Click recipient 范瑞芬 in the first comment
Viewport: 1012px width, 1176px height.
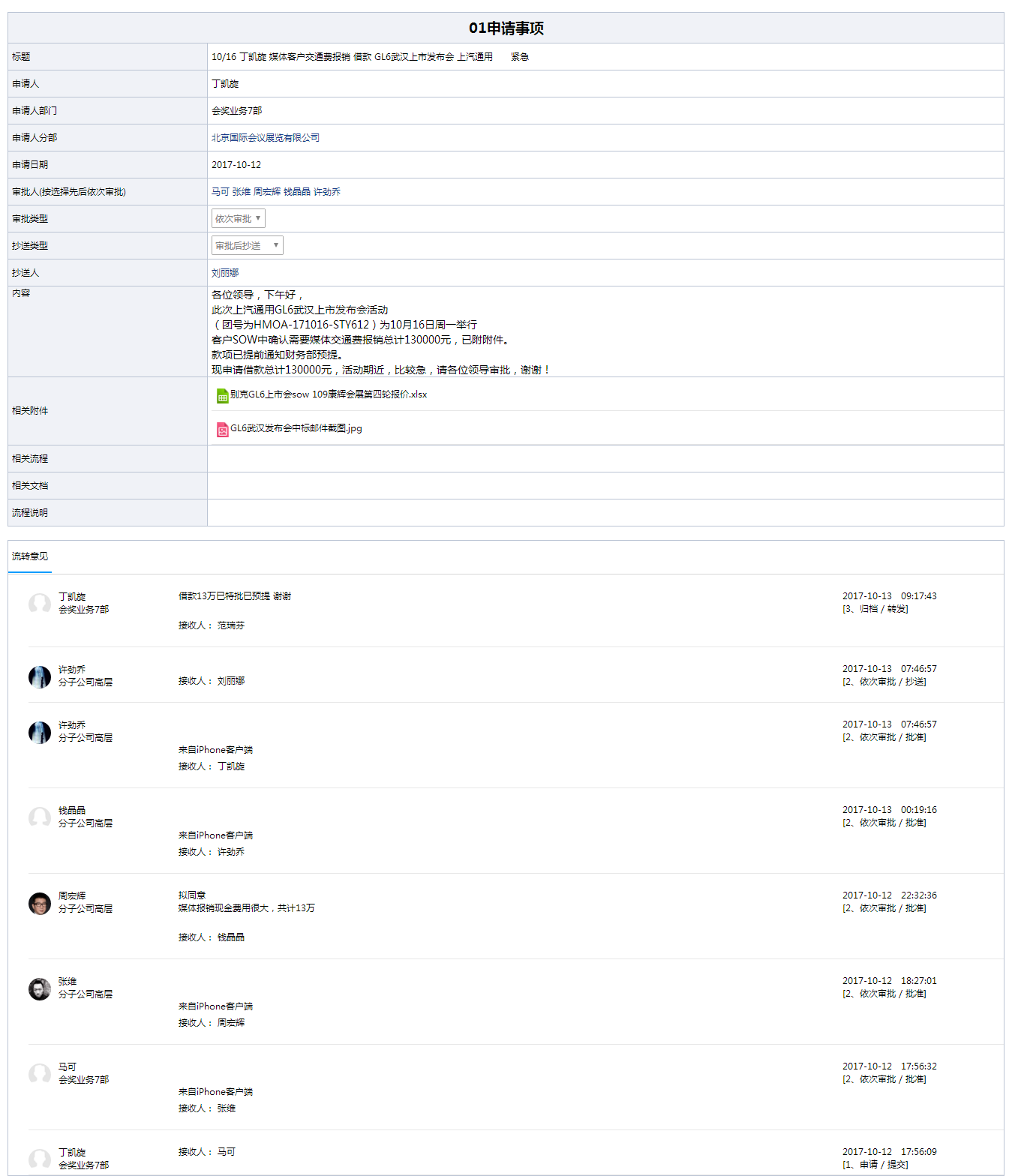point(231,625)
